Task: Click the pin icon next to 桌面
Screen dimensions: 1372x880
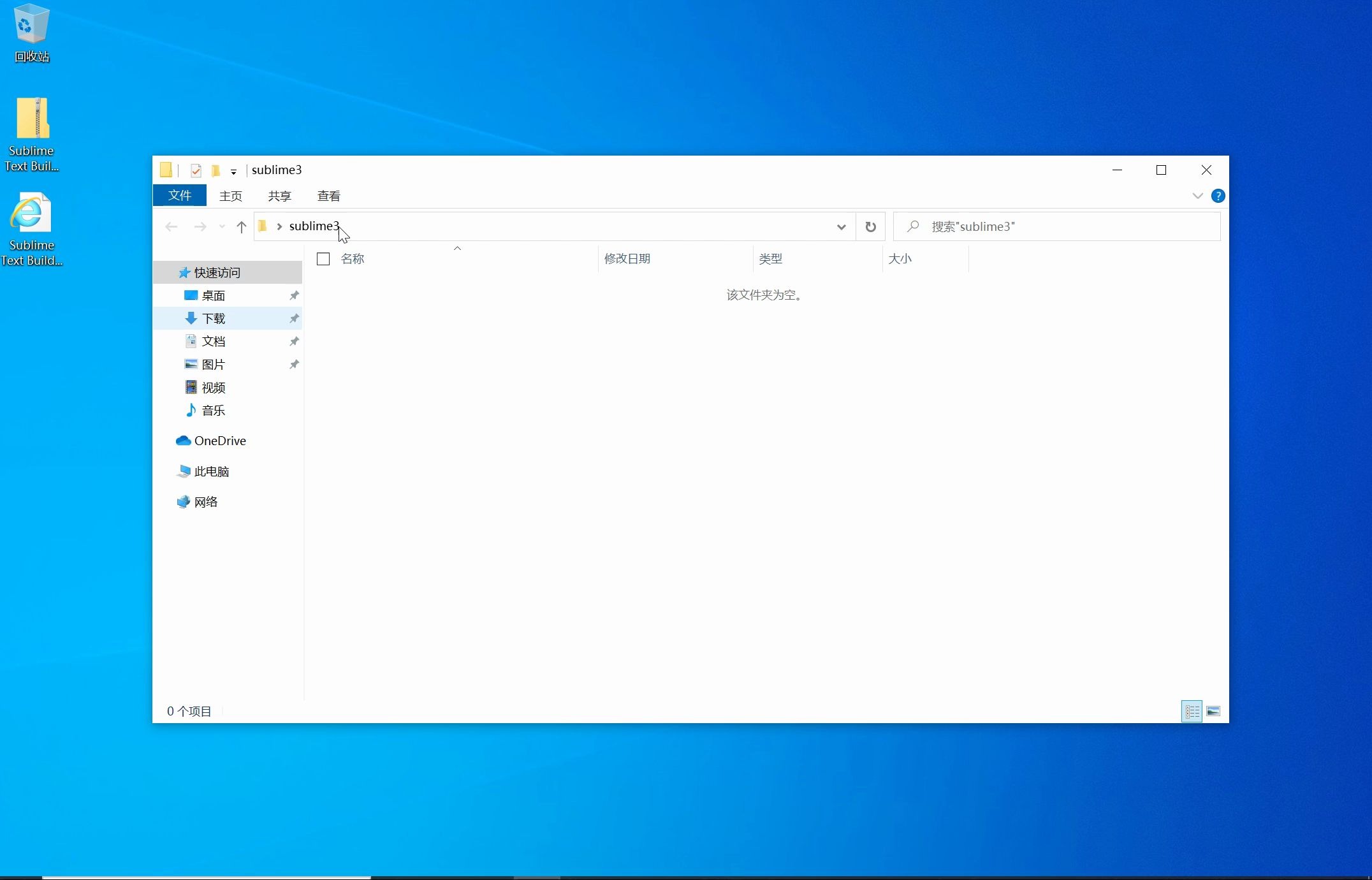Action: click(x=294, y=295)
